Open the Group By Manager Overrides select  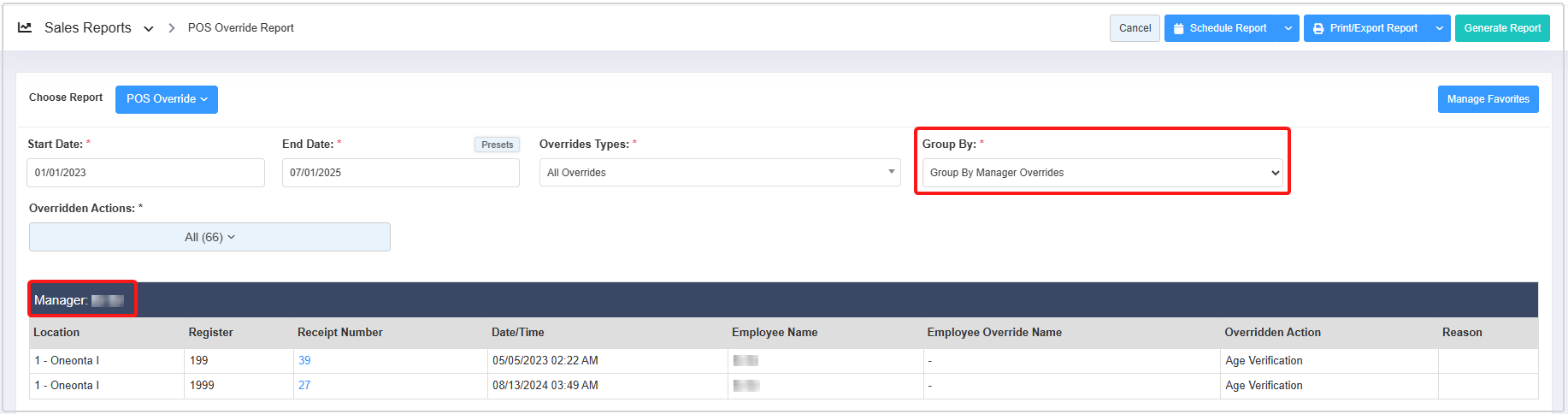point(1101,173)
